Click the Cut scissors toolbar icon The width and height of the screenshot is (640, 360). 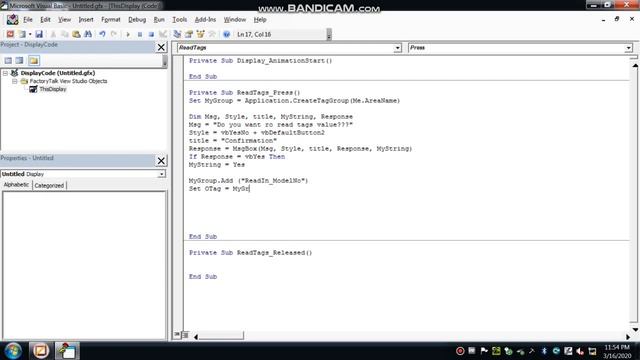53,34
